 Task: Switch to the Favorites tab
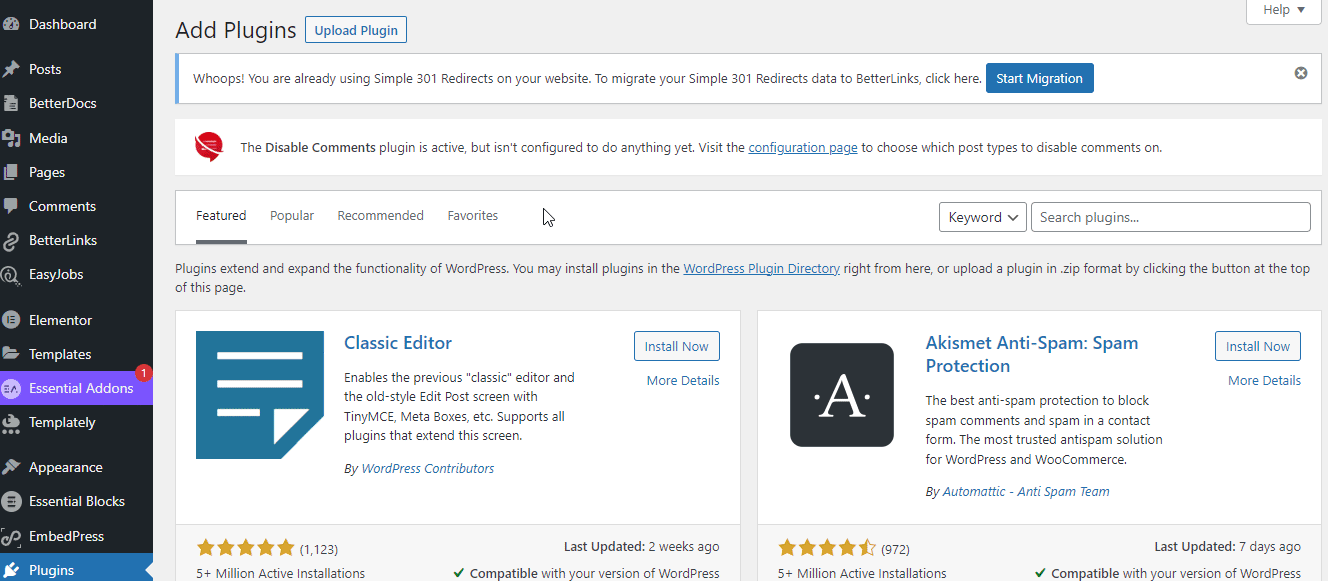pyautogui.click(x=473, y=216)
